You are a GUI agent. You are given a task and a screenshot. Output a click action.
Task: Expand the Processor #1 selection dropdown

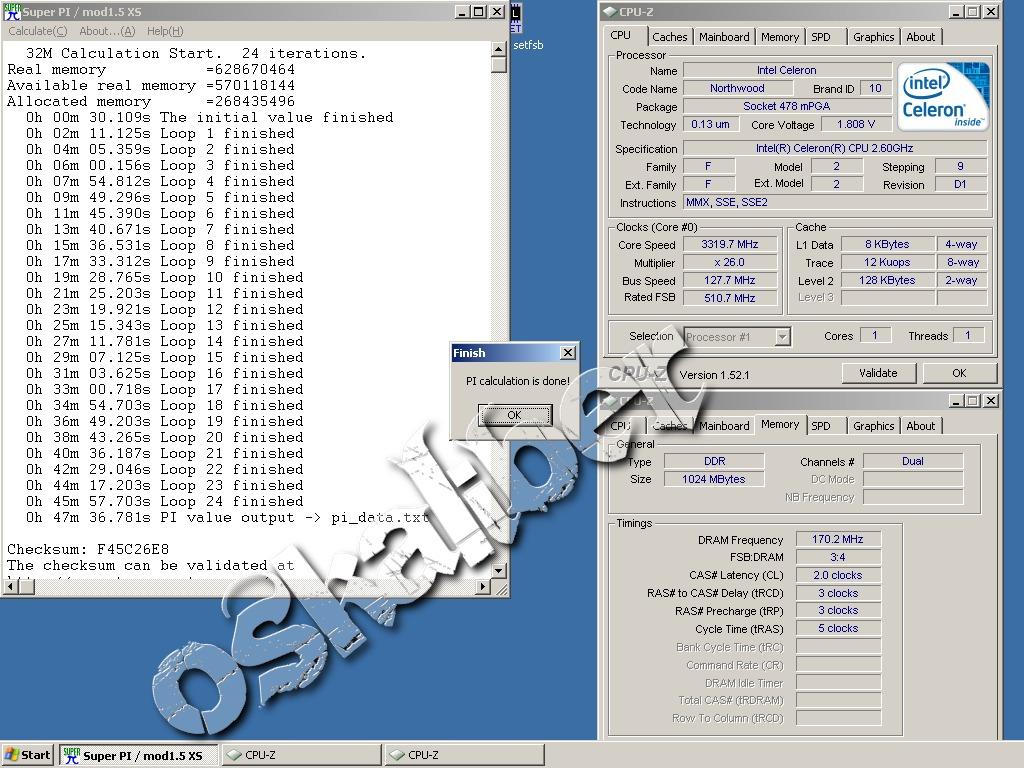tap(782, 337)
